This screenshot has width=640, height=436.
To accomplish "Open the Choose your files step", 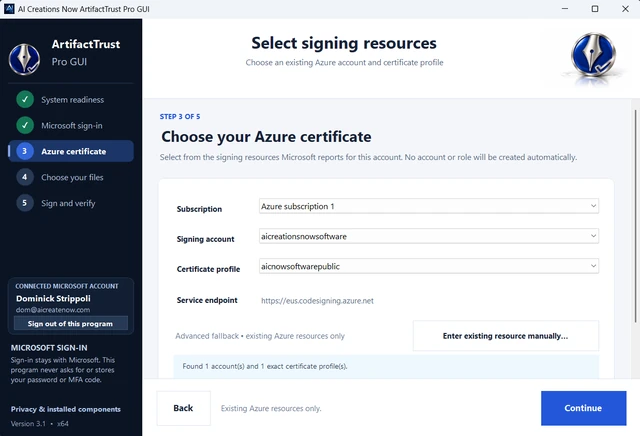I will coord(71,177).
